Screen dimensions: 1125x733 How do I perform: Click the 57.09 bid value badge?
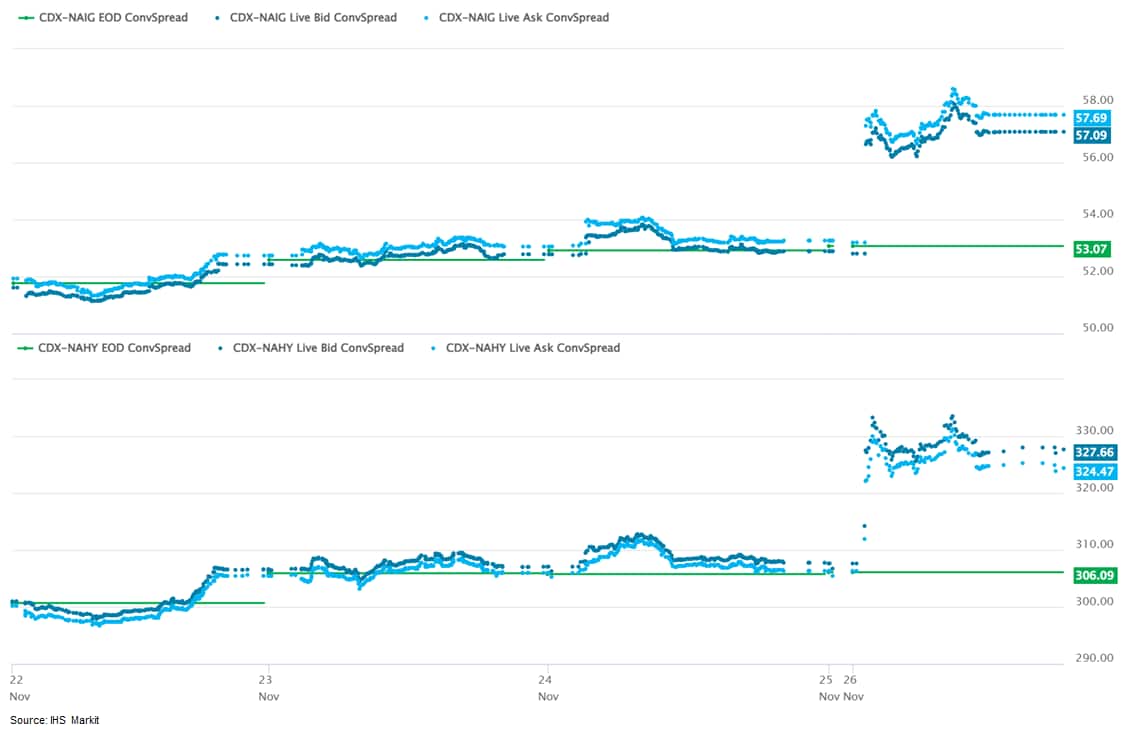click(x=1091, y=135)
